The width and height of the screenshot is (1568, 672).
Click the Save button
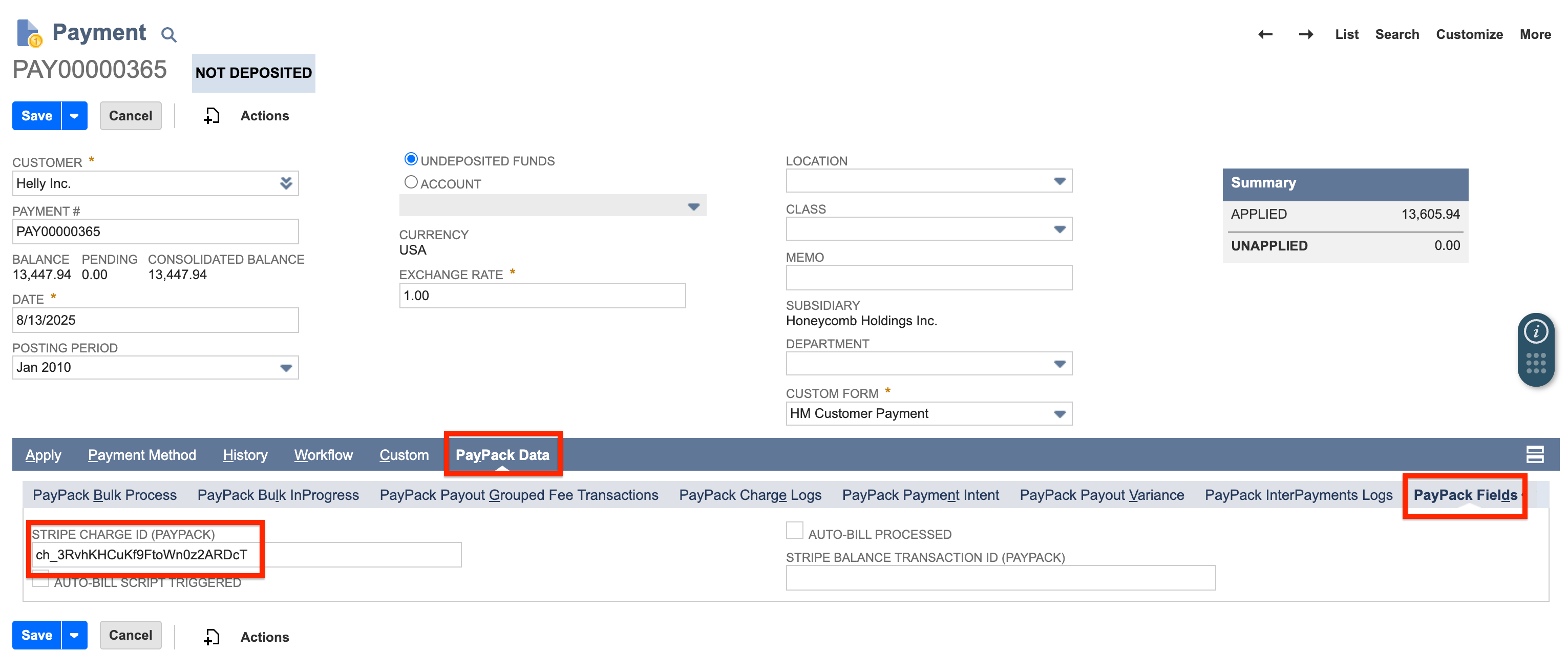click(x=36, y=115)
